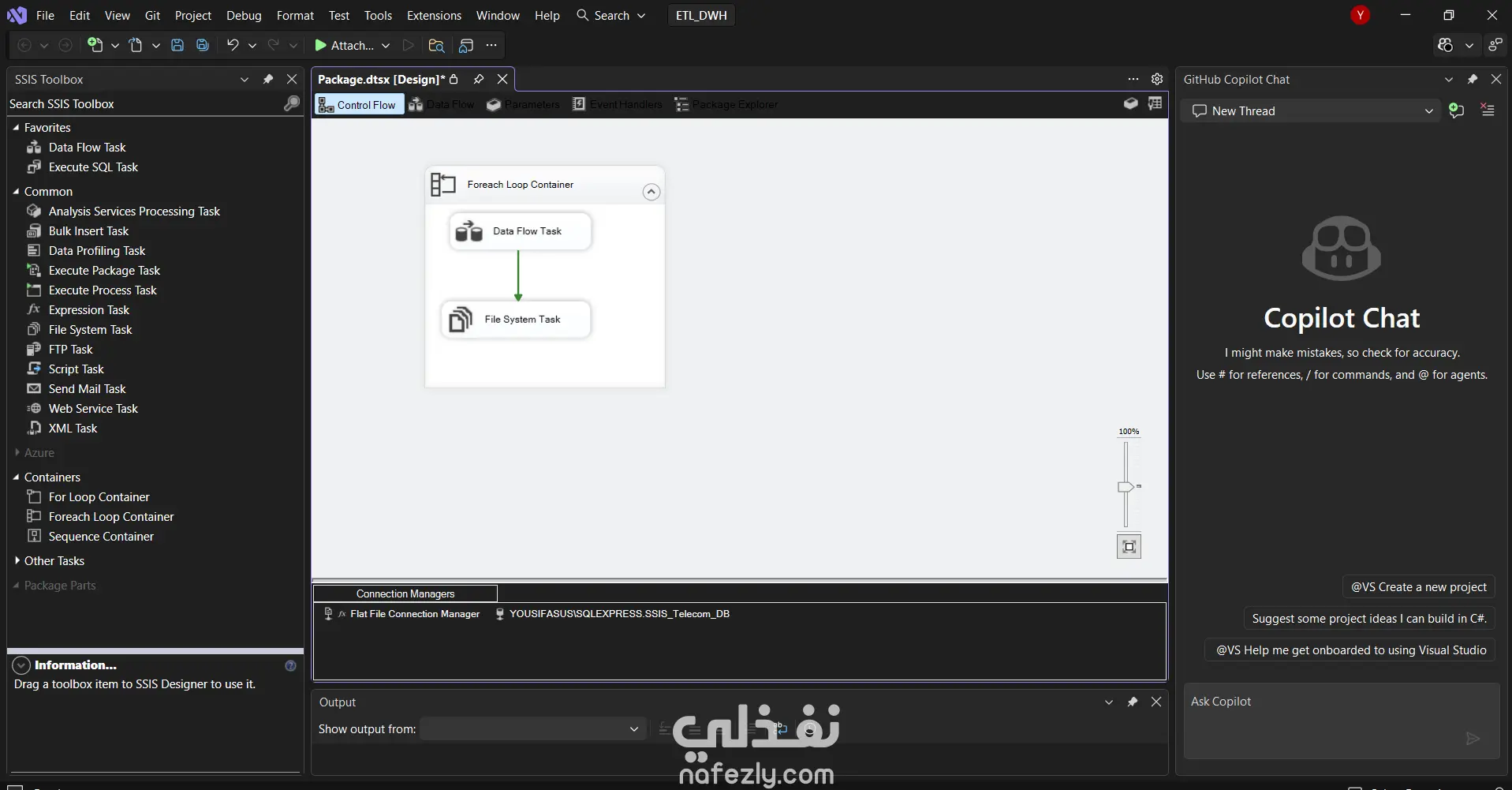Image resolution: width=1512 pixels, height=790 pixels.
Task: Click the zoom fit-to-window button
Action: click(1129, 546)
